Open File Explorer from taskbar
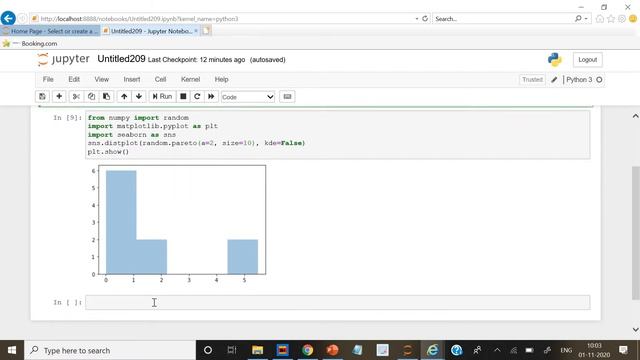The image size is (640, 360). 257,350
